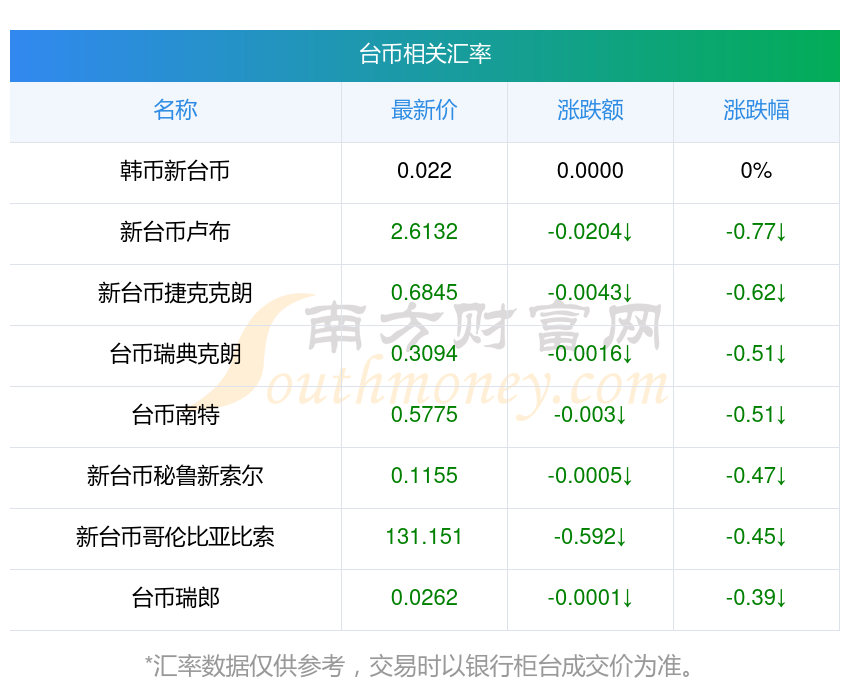Select the 涨跌幅 column header

point(756,110)
